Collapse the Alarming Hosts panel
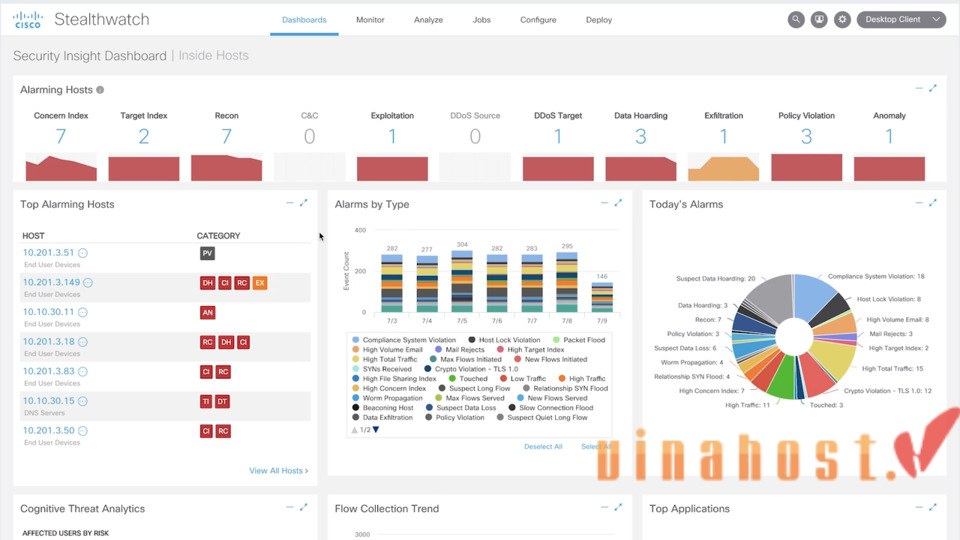This screenshot has height=540, width=960. [x=919, y=88]
